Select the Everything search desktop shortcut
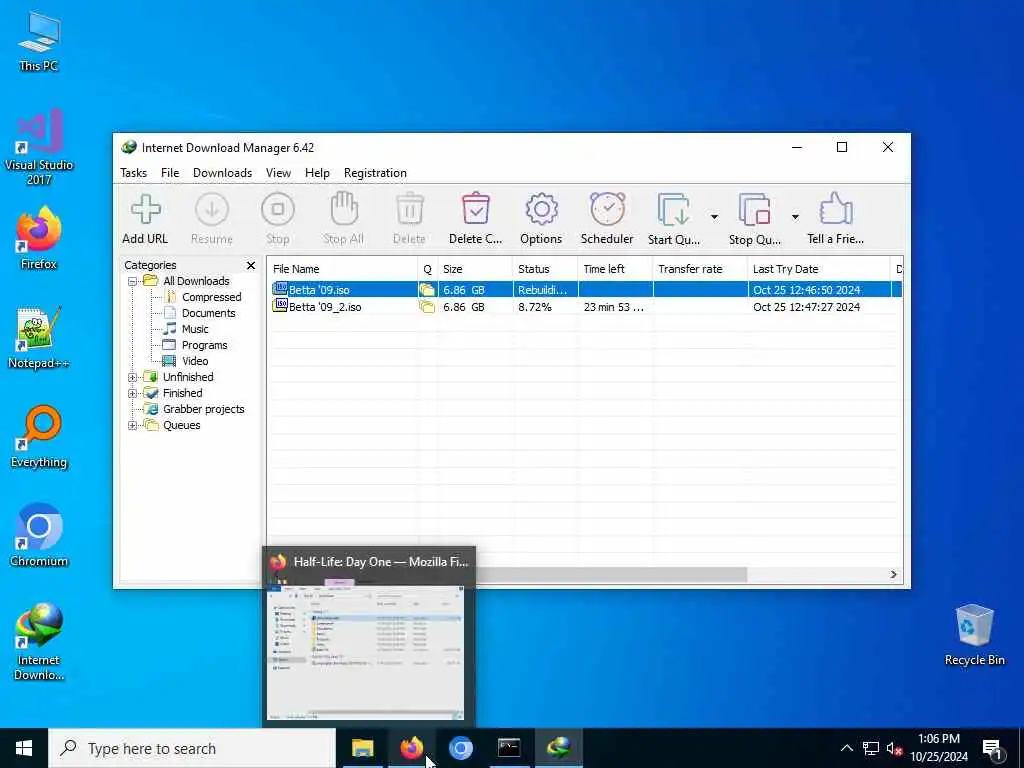 39,437
